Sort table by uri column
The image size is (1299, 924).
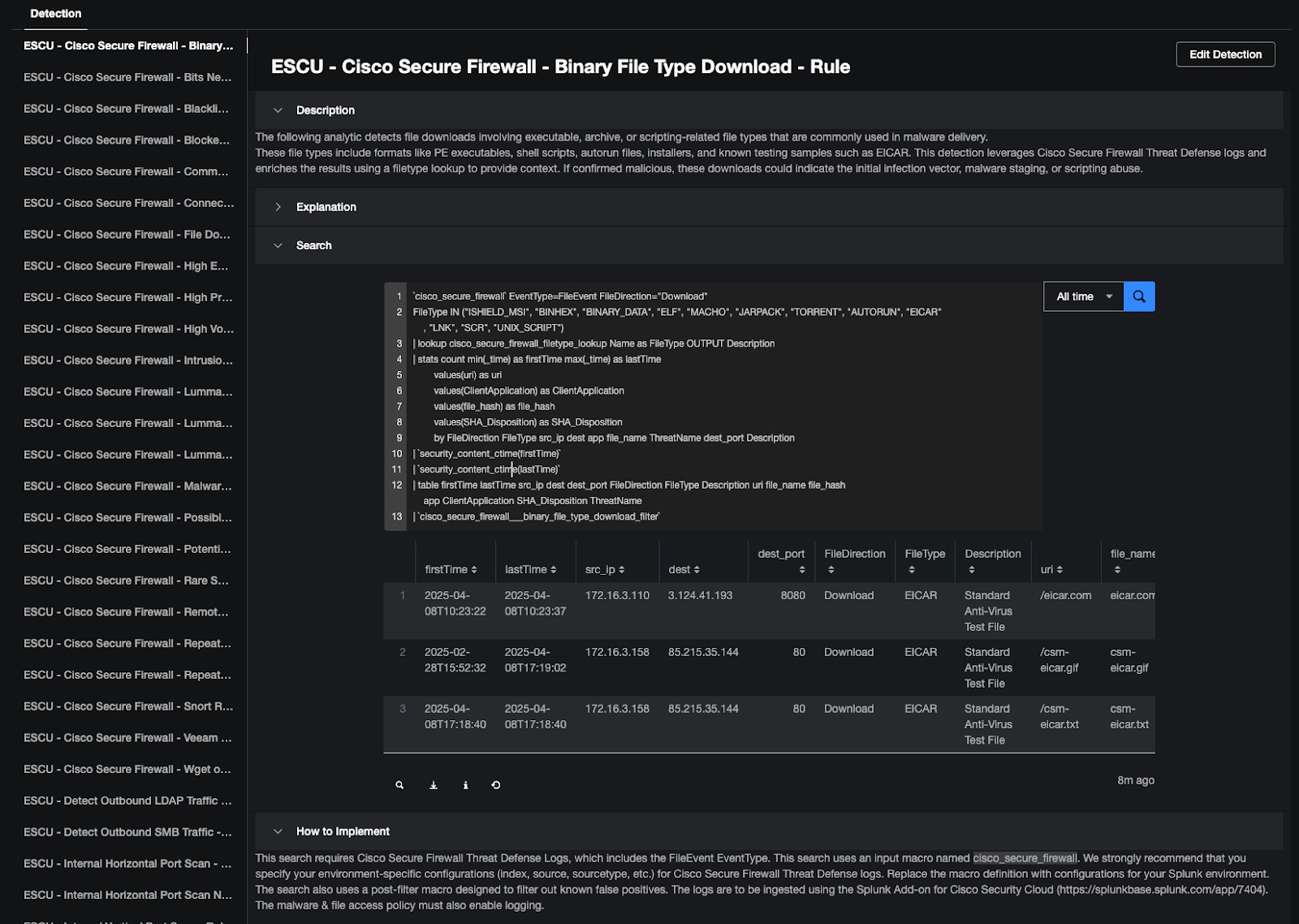pos(1051,569)
